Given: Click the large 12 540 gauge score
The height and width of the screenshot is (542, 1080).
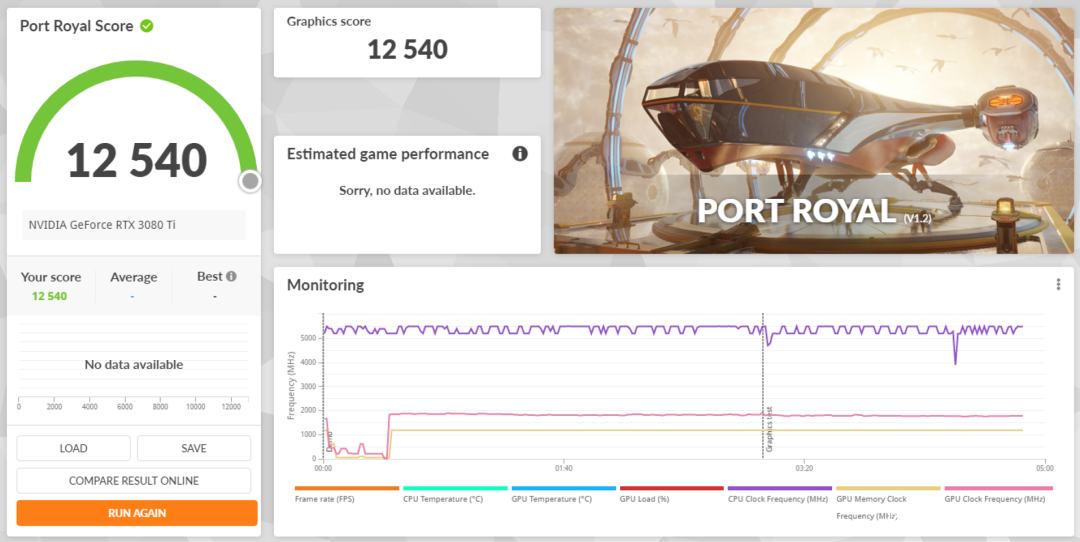Looking at the screenshot, I should (137, 160).
